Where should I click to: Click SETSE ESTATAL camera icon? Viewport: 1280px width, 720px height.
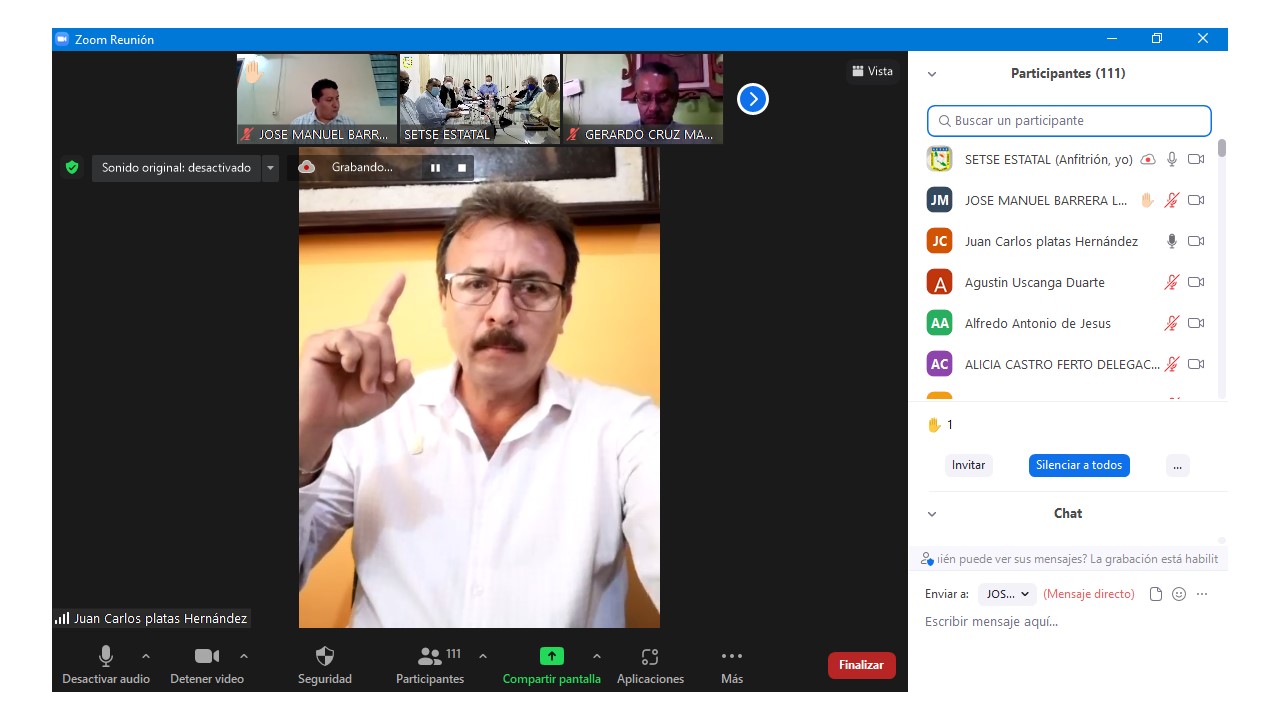click(x=1196, y=159)
